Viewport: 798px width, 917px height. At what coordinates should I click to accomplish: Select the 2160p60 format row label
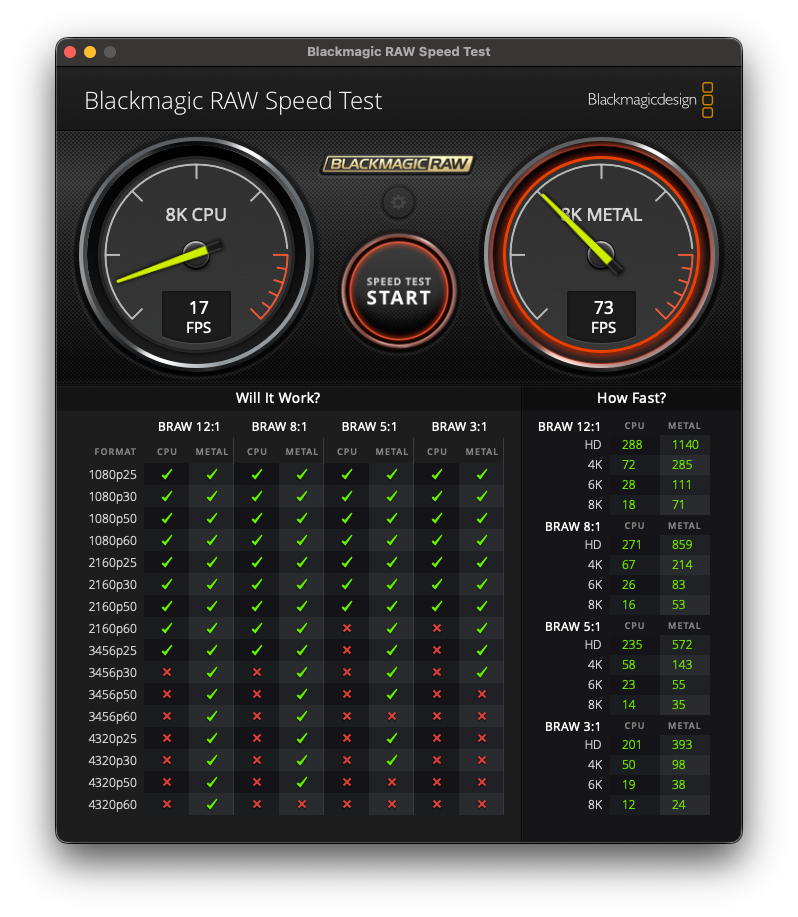click(x=113, y=629)
